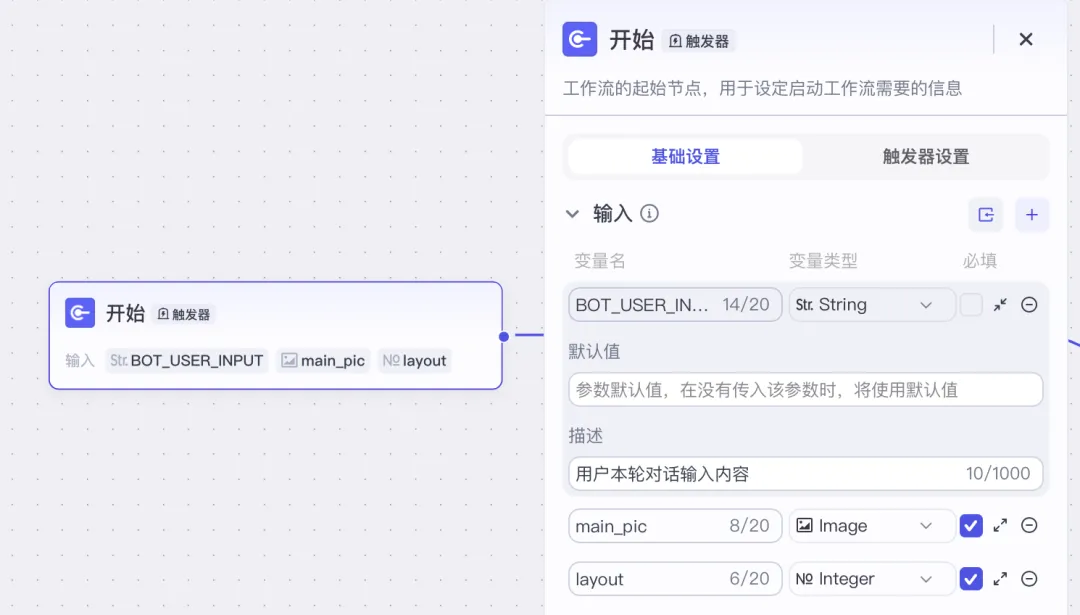Click the Start icon in the panel header
Image resolution: width=1080 pixels, height=615 pixels.
[579, 39]
